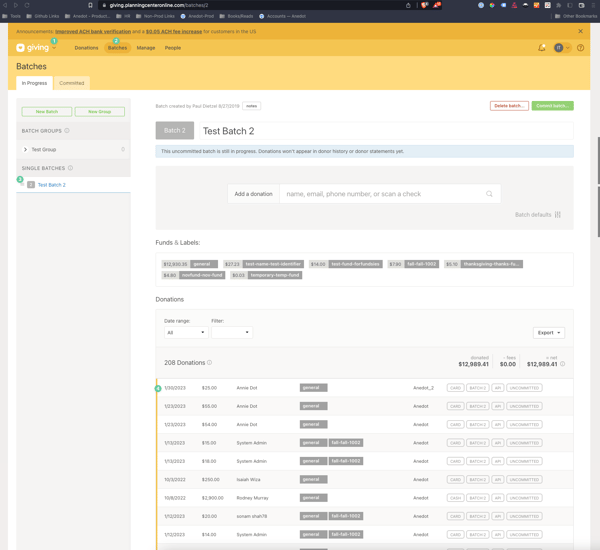600x550 pixels.
Task: Click info icon next to net total
Action: pos(562,364)
